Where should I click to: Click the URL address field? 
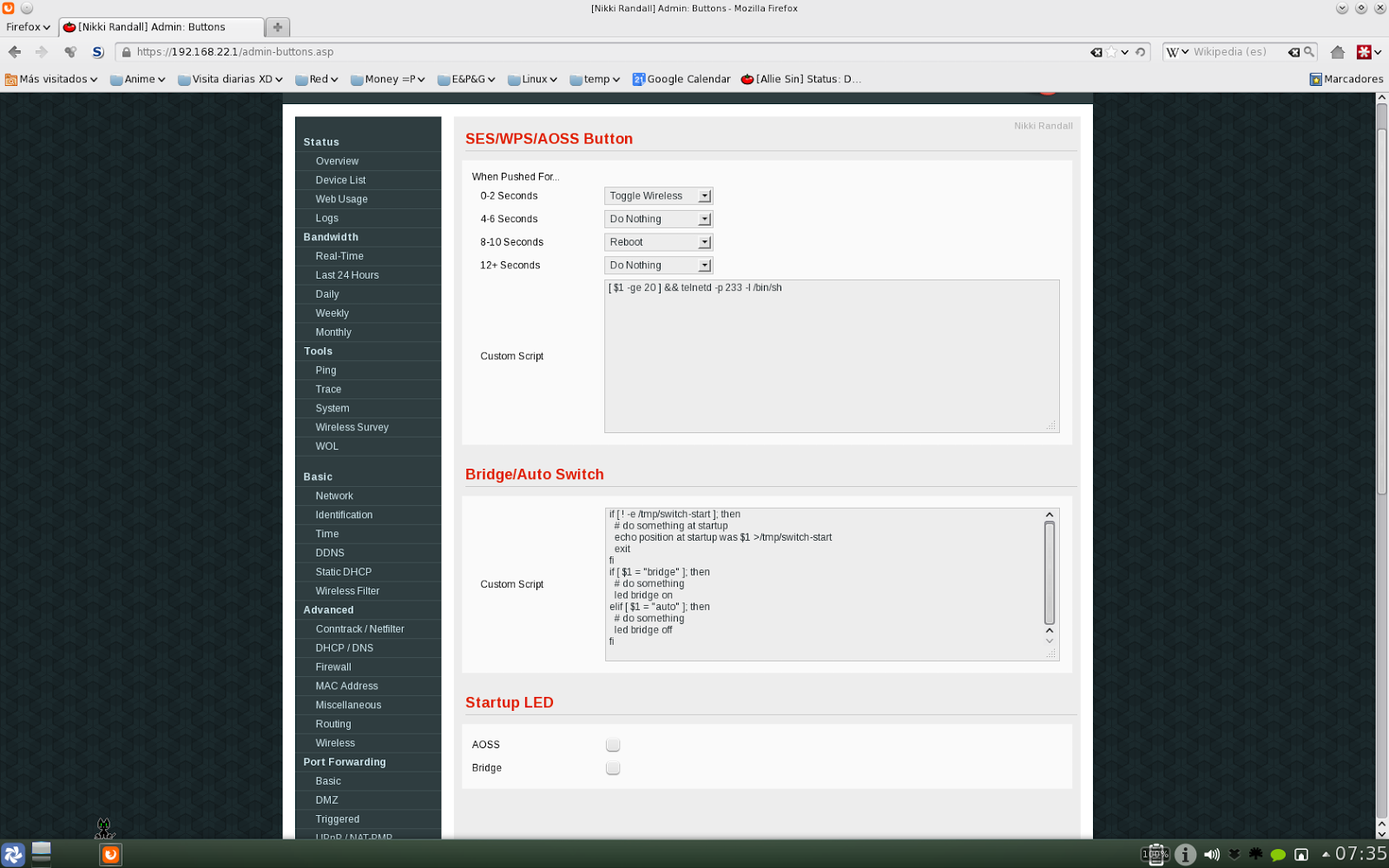coord(608,52)
